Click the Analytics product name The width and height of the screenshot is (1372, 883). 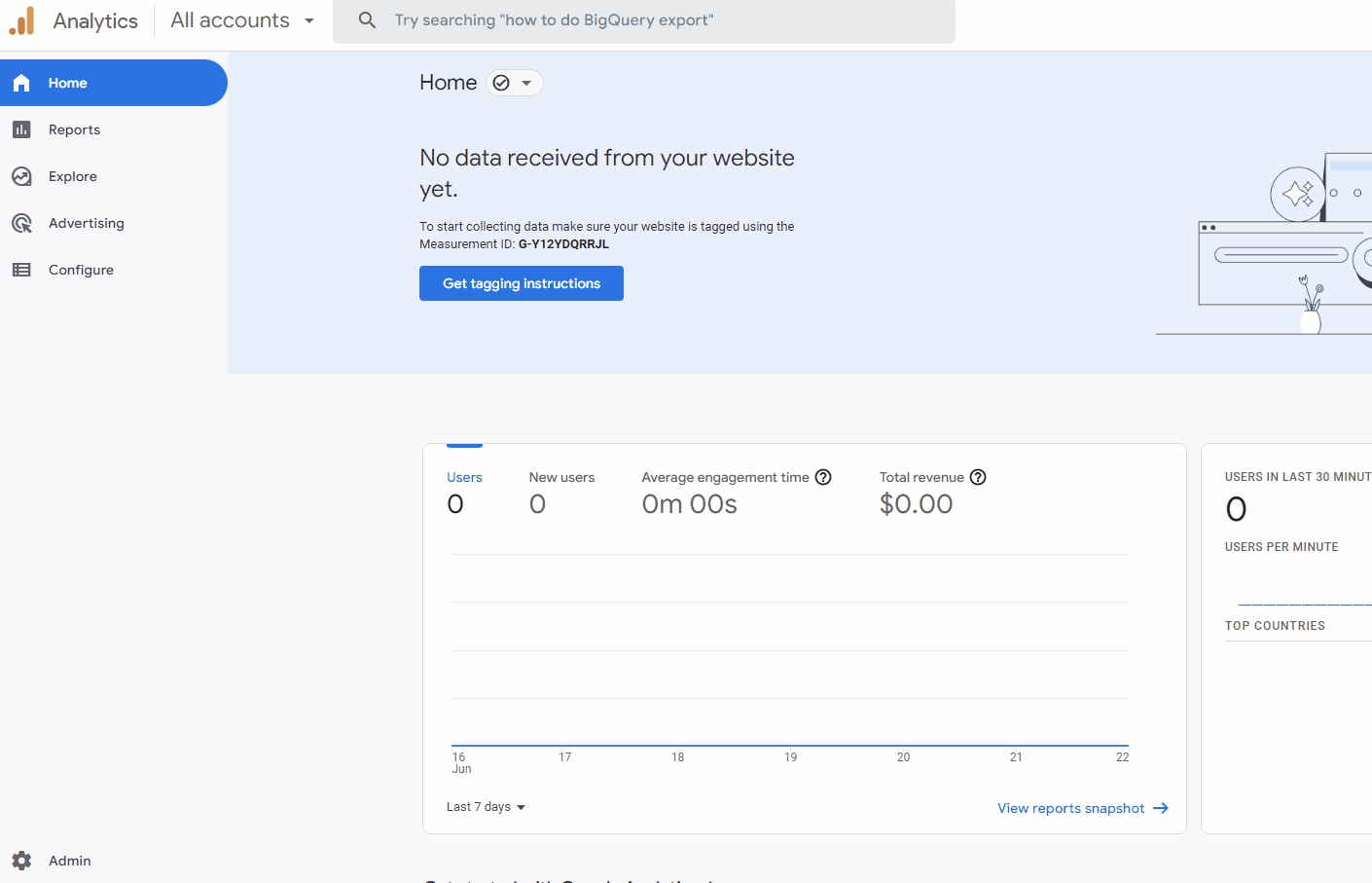pos(95,20)
